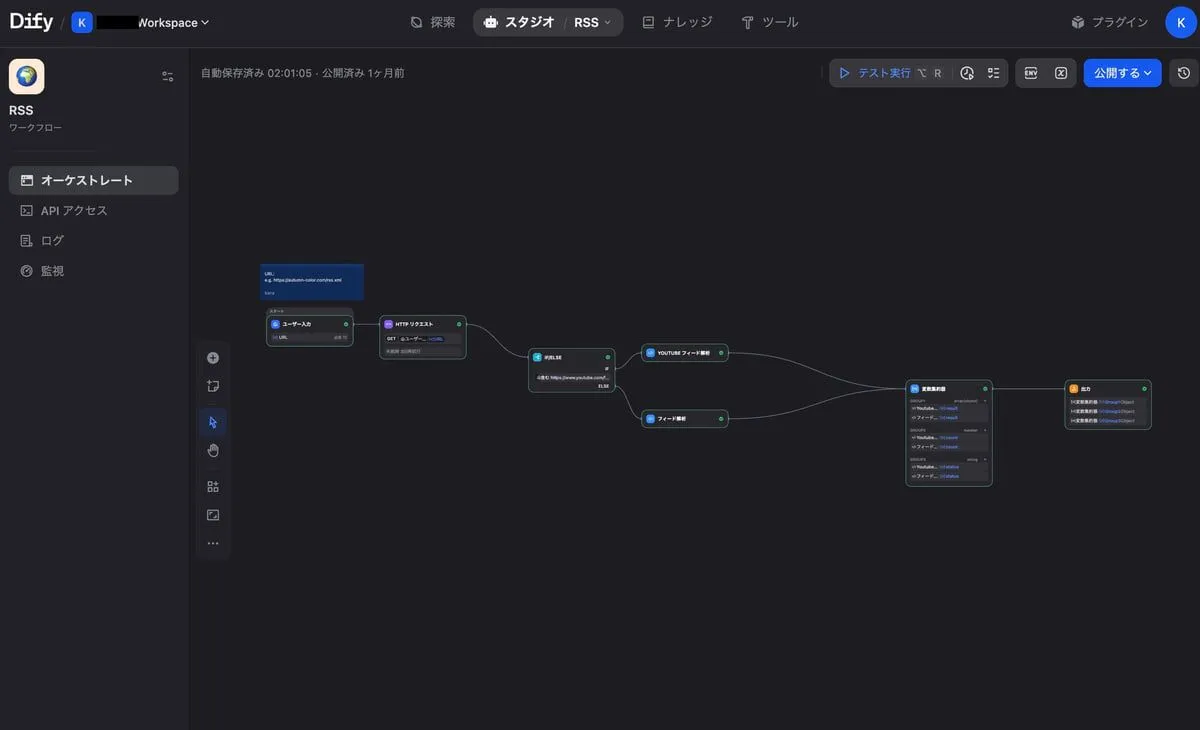Image resolution: width=1200 pixels, height=730 pixels.
Task: Open the conversation variables (x) panel
Action: [1061, 73]
